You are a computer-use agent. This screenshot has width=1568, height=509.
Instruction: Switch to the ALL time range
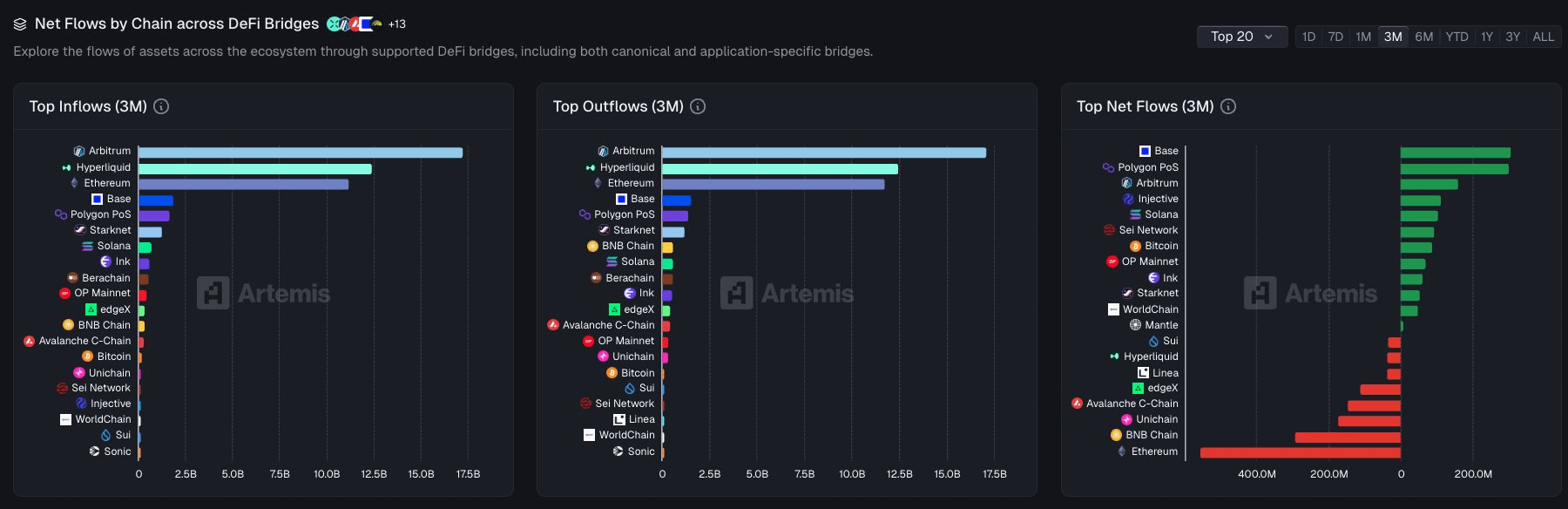1544,37
